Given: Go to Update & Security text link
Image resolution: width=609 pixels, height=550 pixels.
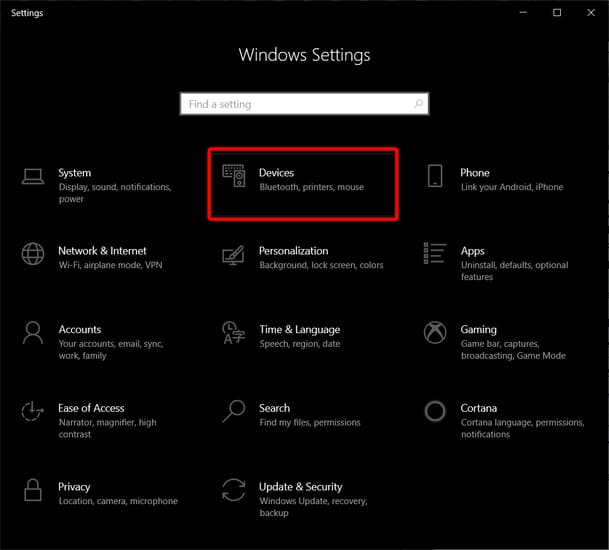Looking at the screenshot, I should click(300, 487).
